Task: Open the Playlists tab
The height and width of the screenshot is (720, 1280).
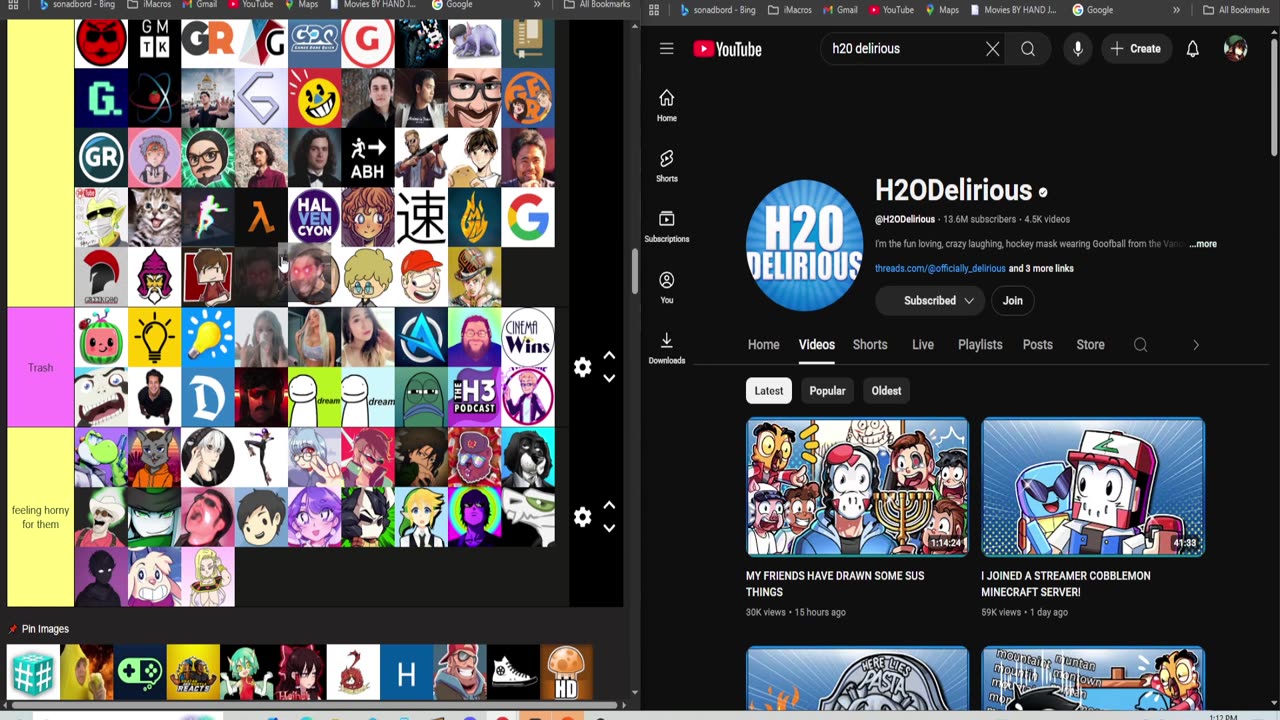Action: (x=980, y=345)
